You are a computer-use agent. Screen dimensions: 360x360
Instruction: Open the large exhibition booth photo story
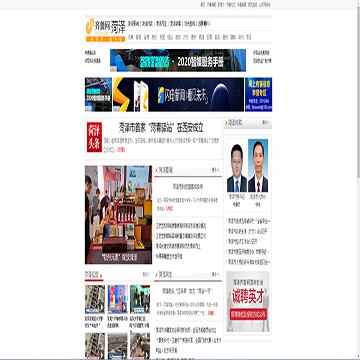(x=118, y=215)
